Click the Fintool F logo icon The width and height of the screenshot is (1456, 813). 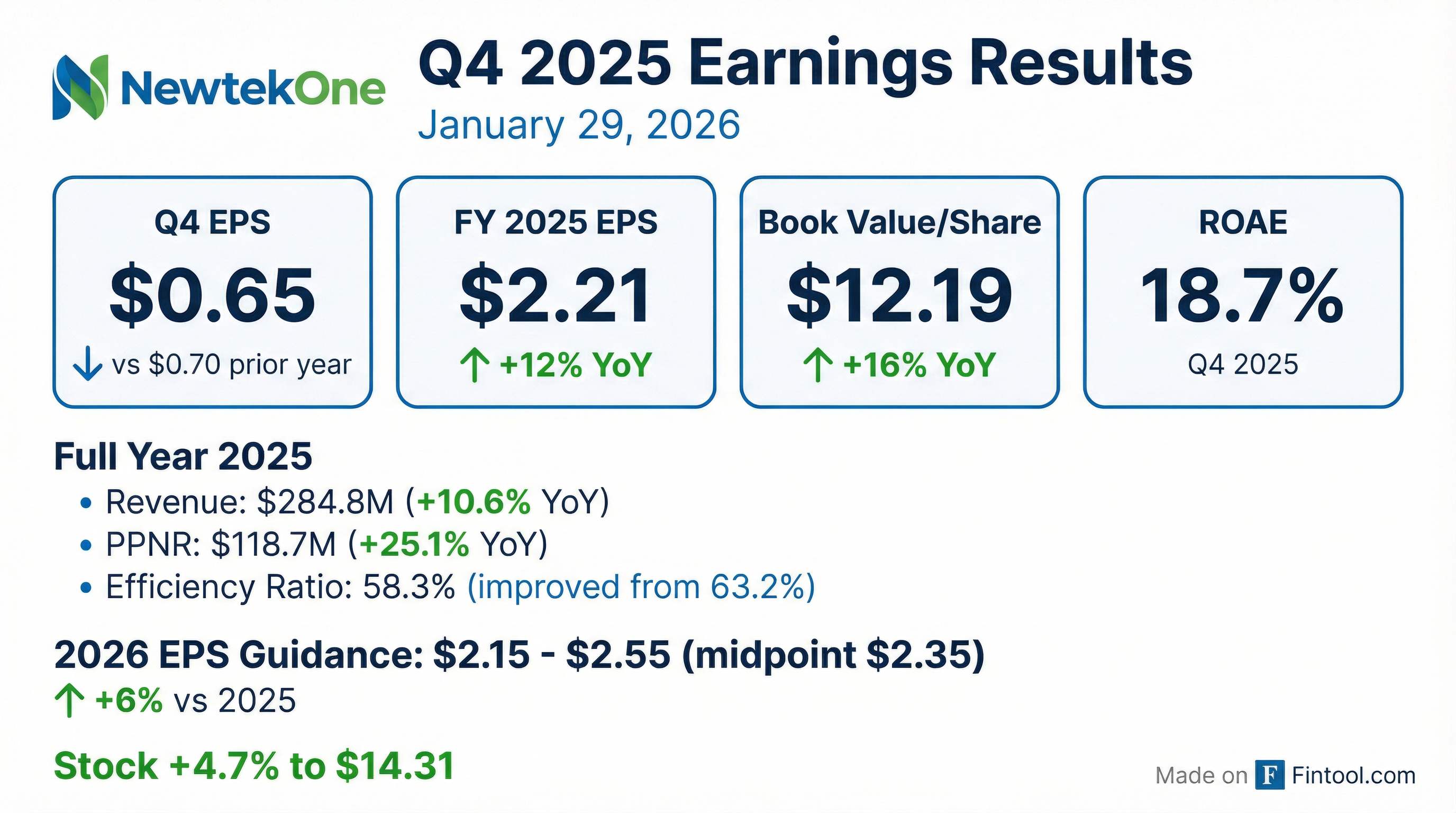(1269, 775)
